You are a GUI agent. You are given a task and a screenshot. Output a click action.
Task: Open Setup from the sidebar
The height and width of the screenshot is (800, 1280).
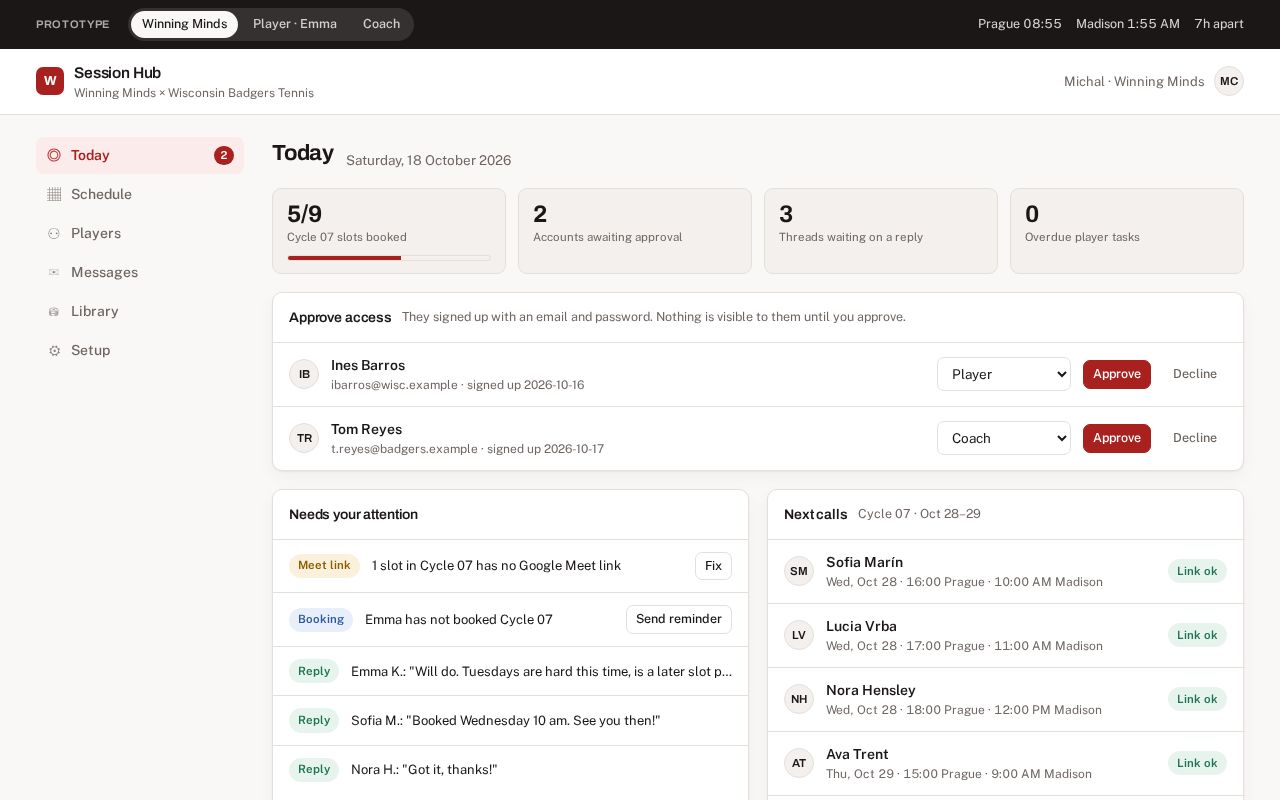point(140,350)
